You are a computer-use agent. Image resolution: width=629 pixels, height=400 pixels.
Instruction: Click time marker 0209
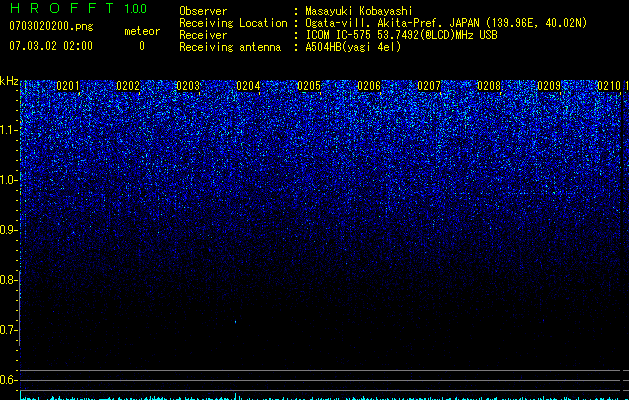tap(549, 86)
